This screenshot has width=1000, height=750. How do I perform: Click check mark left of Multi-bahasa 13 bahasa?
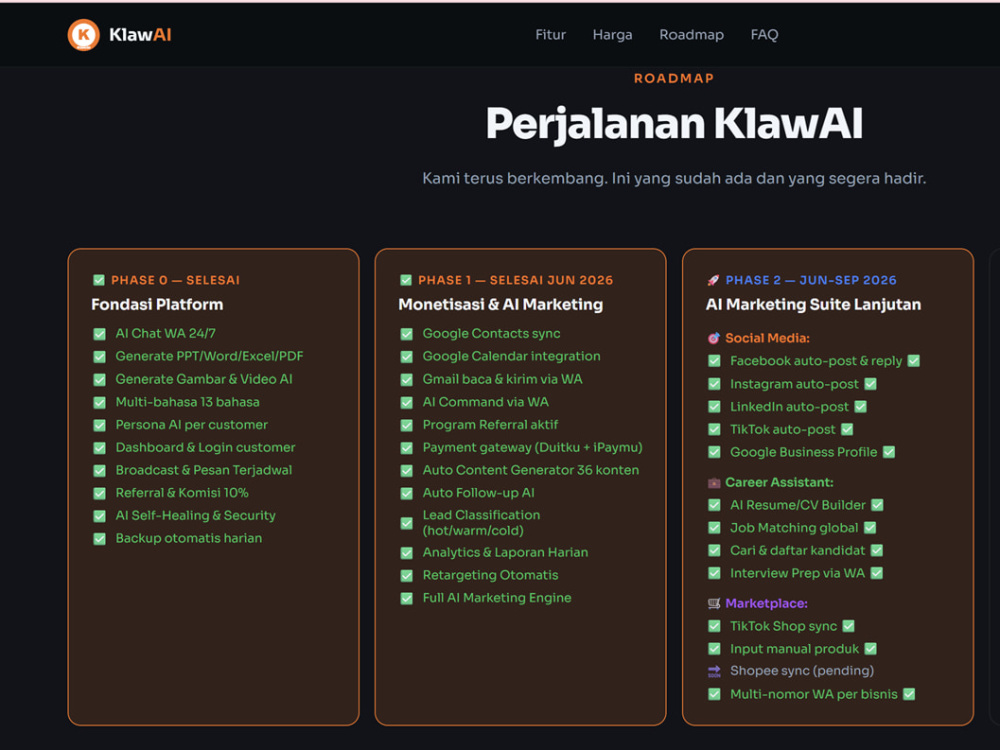(99, 402)
